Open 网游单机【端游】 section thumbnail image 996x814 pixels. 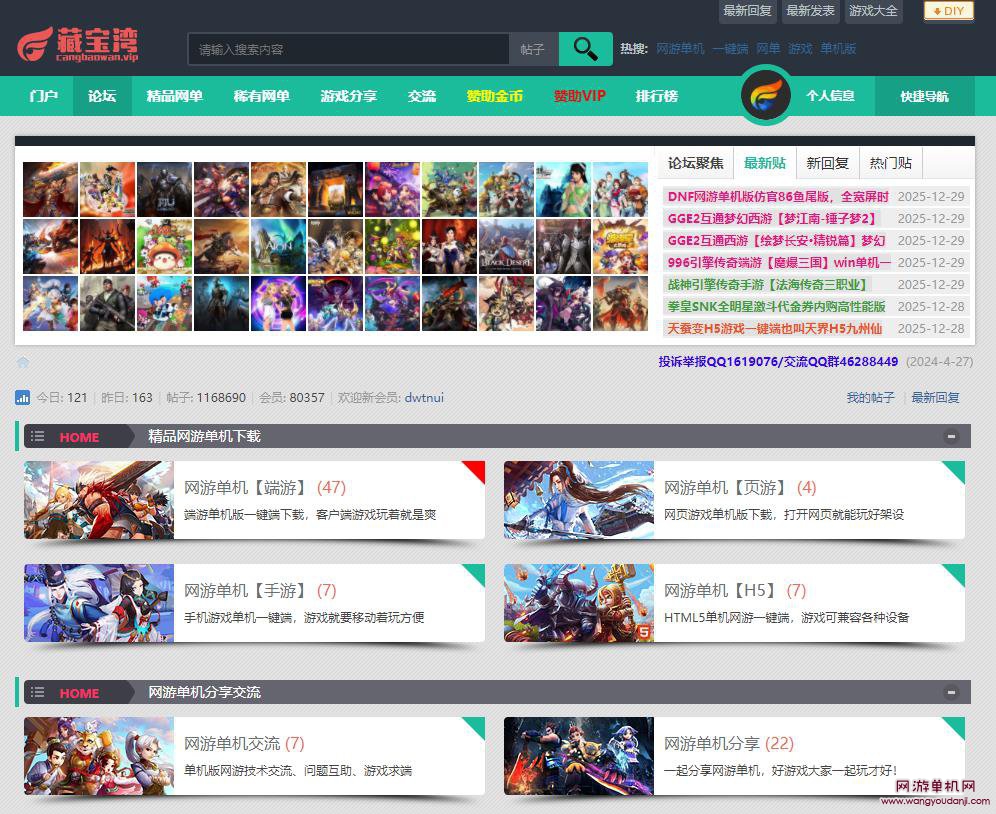tap(99, 500)
